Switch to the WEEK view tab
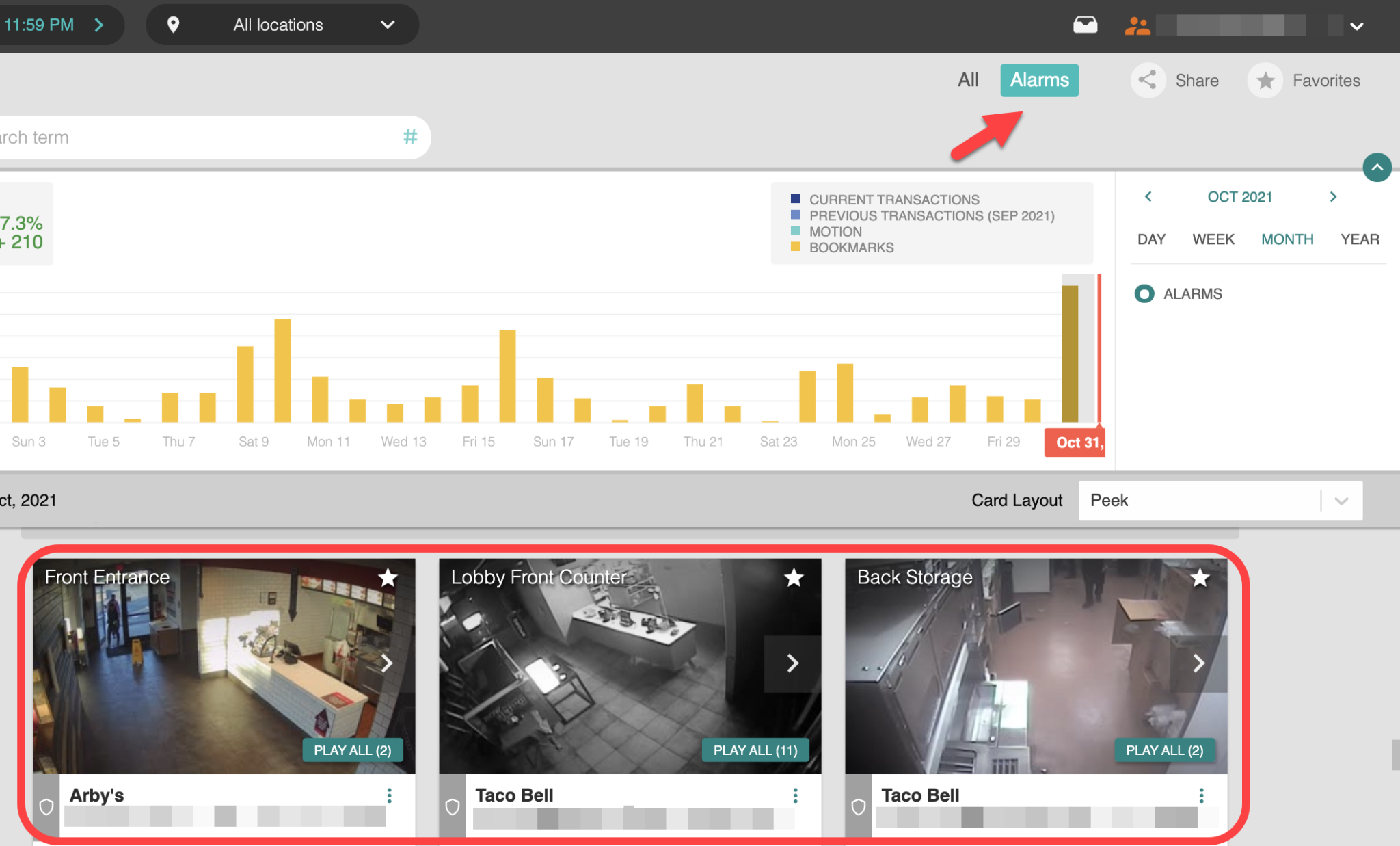 [1213, 239]
